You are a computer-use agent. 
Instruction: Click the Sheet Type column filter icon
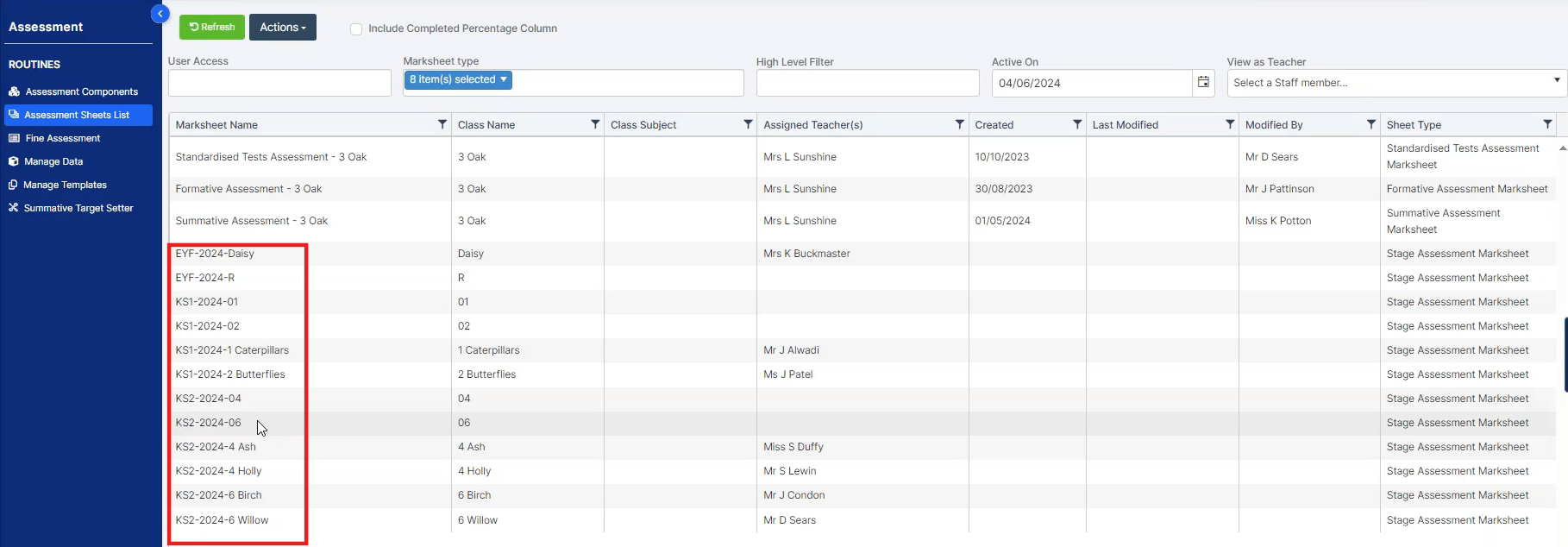(x=1547, y=124)
